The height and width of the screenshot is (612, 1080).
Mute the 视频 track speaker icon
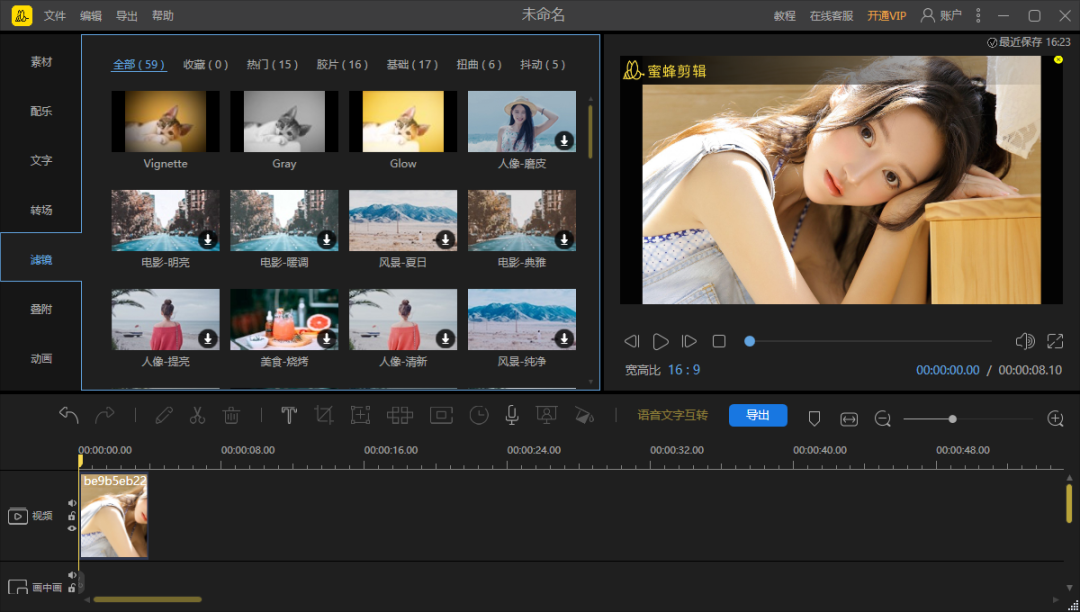(x=72, y=503)
